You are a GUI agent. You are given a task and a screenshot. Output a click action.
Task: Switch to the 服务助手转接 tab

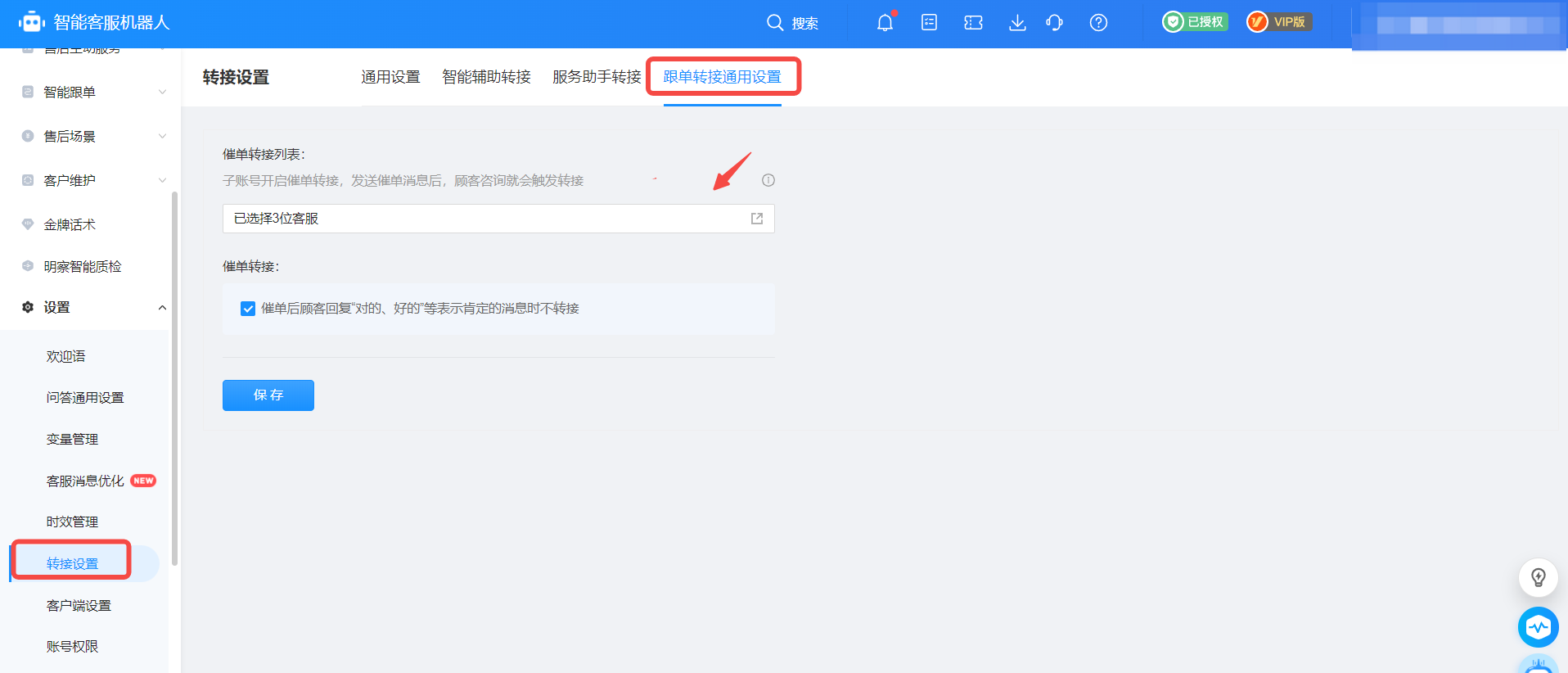coord(597,77)
